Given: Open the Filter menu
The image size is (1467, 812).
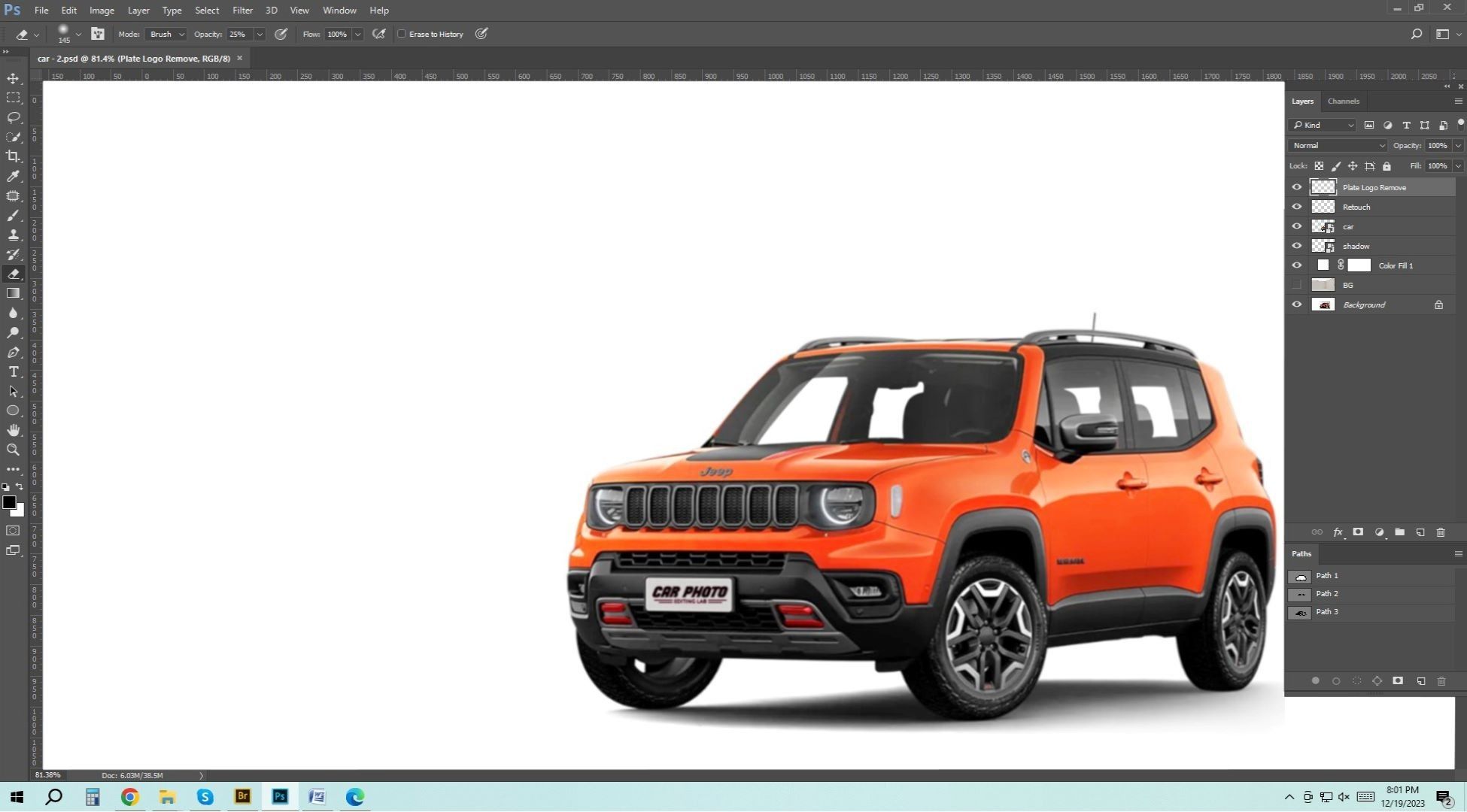Looking at the screenshot, I should click(x=242, y=10).
